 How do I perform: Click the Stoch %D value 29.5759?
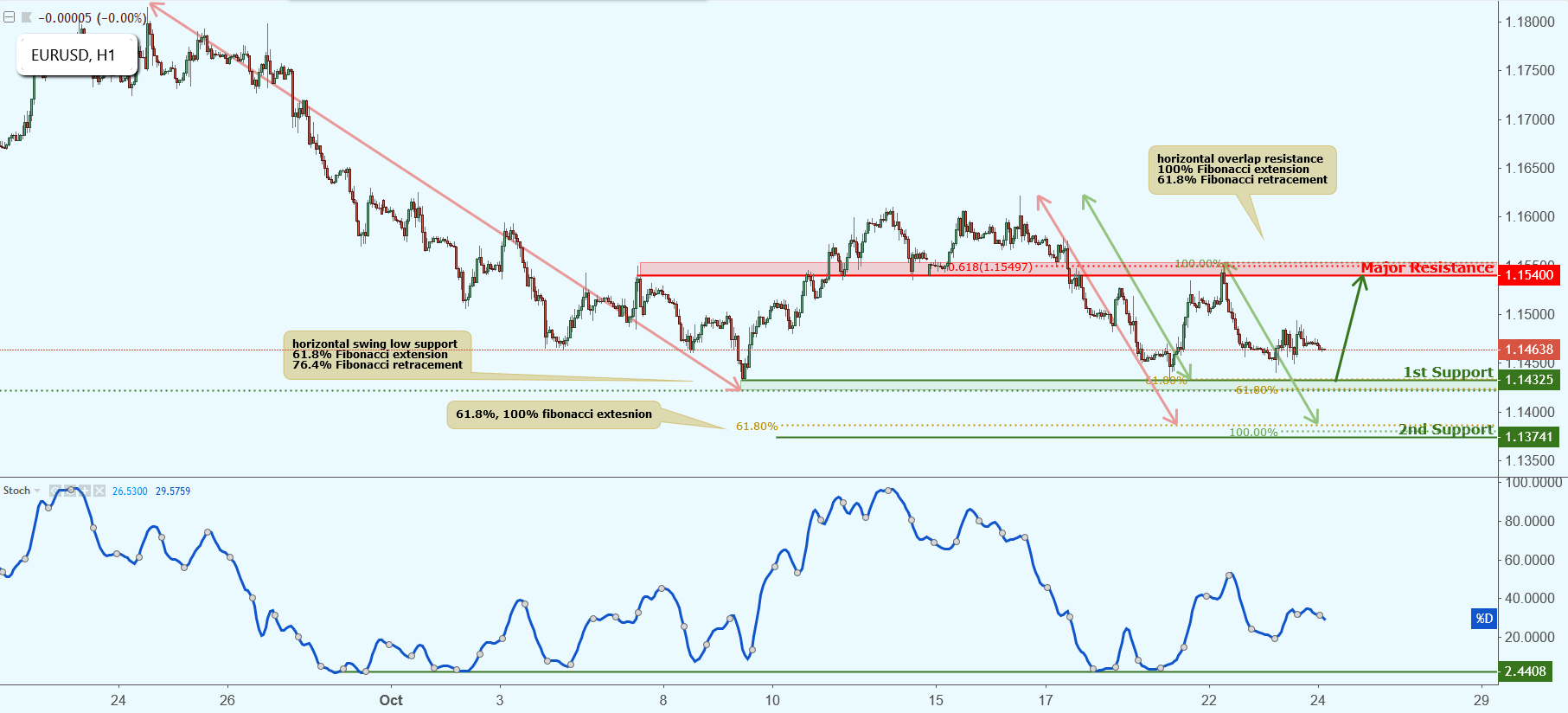(173, 491)
